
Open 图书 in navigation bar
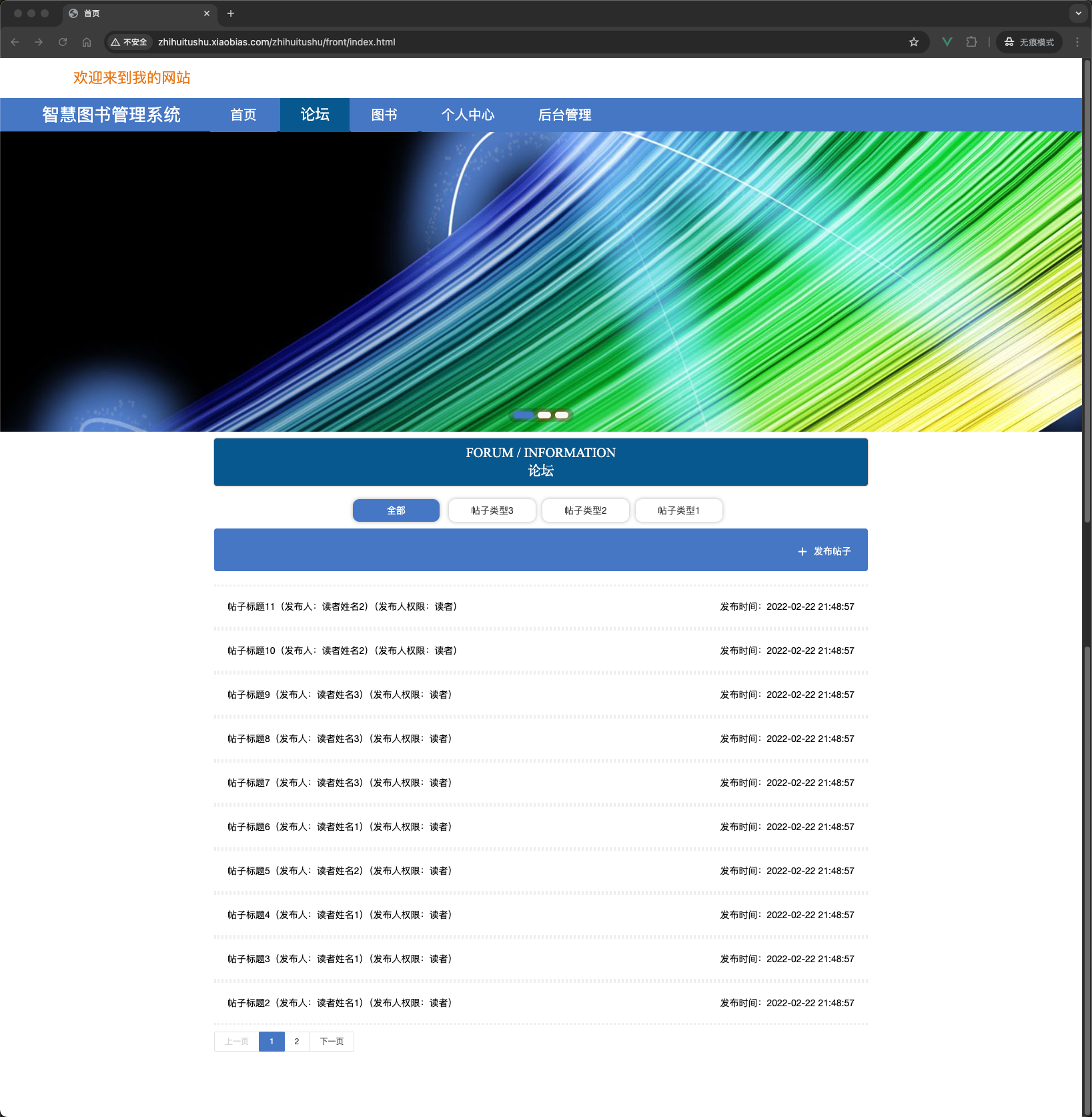click(384, 115)
